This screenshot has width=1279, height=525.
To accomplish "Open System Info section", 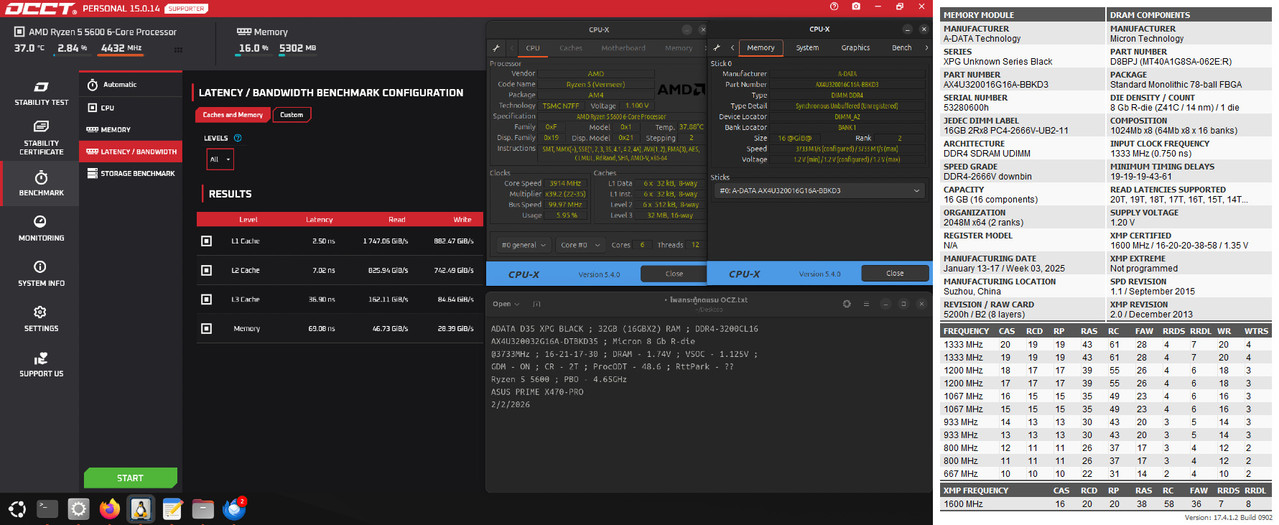I will (x=40, y=273).
